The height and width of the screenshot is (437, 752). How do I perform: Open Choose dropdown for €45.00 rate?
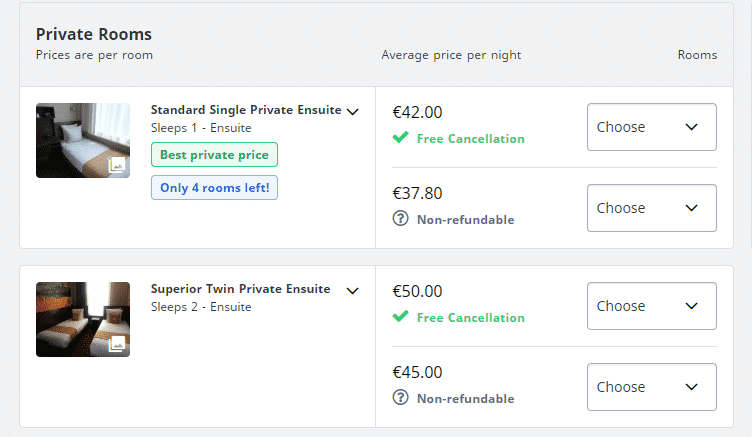(652, 387)
